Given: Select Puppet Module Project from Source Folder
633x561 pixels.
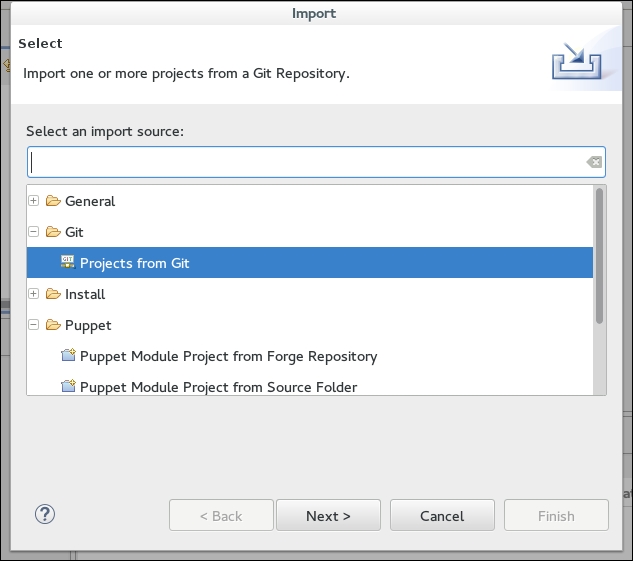Looking at the screenshot, I should (218, 387).
